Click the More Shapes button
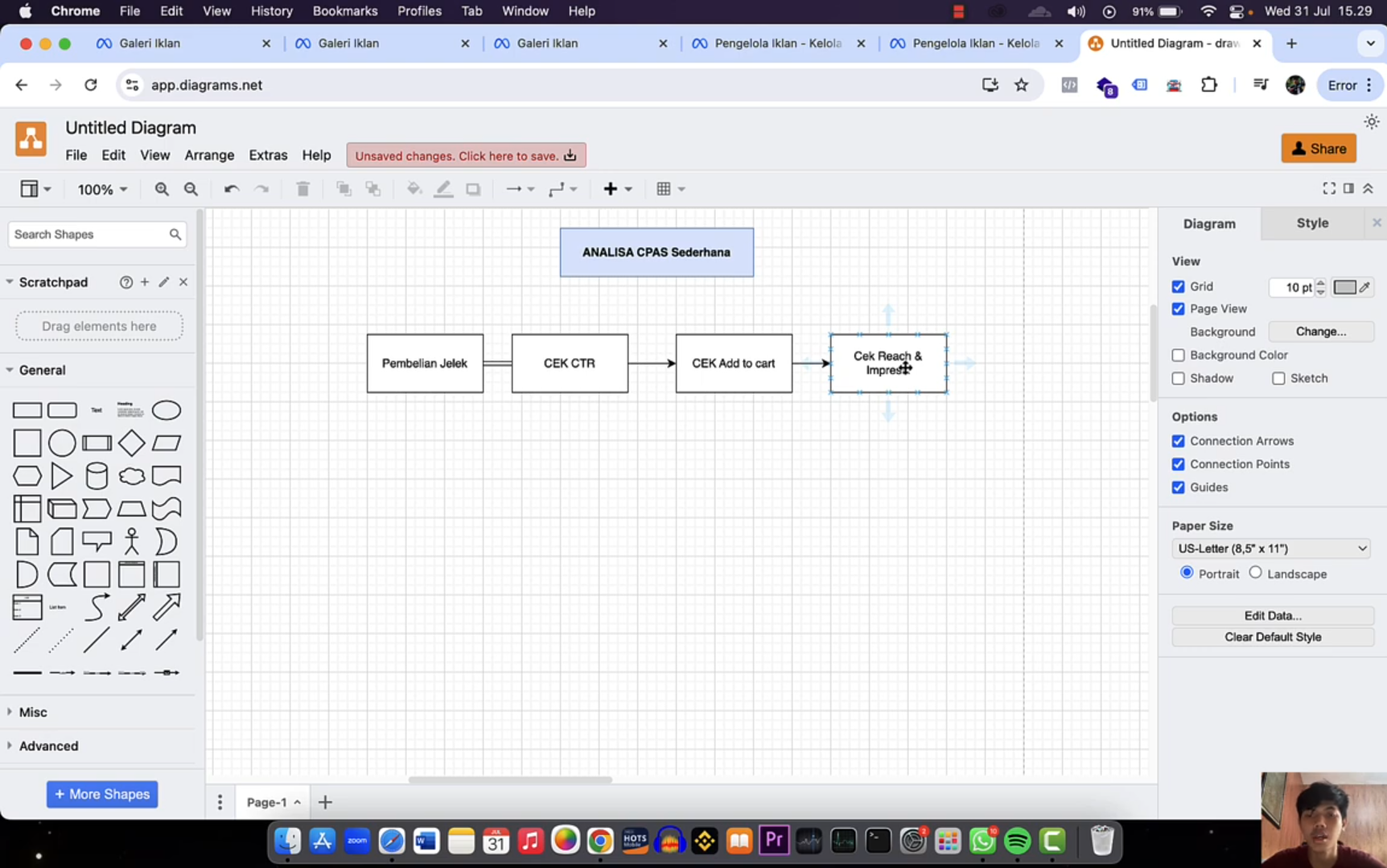Viewport: 1387px width, 868px height. (101, 794)
